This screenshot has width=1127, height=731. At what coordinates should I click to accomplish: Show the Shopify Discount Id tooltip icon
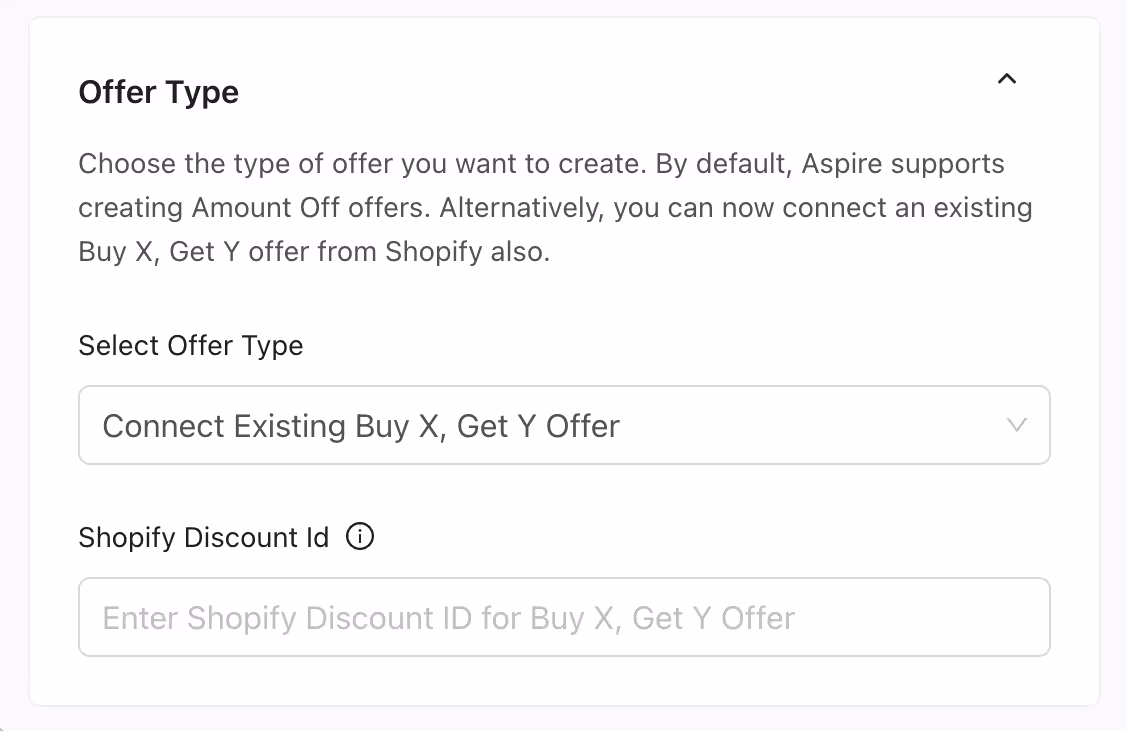tap(359, 538)
